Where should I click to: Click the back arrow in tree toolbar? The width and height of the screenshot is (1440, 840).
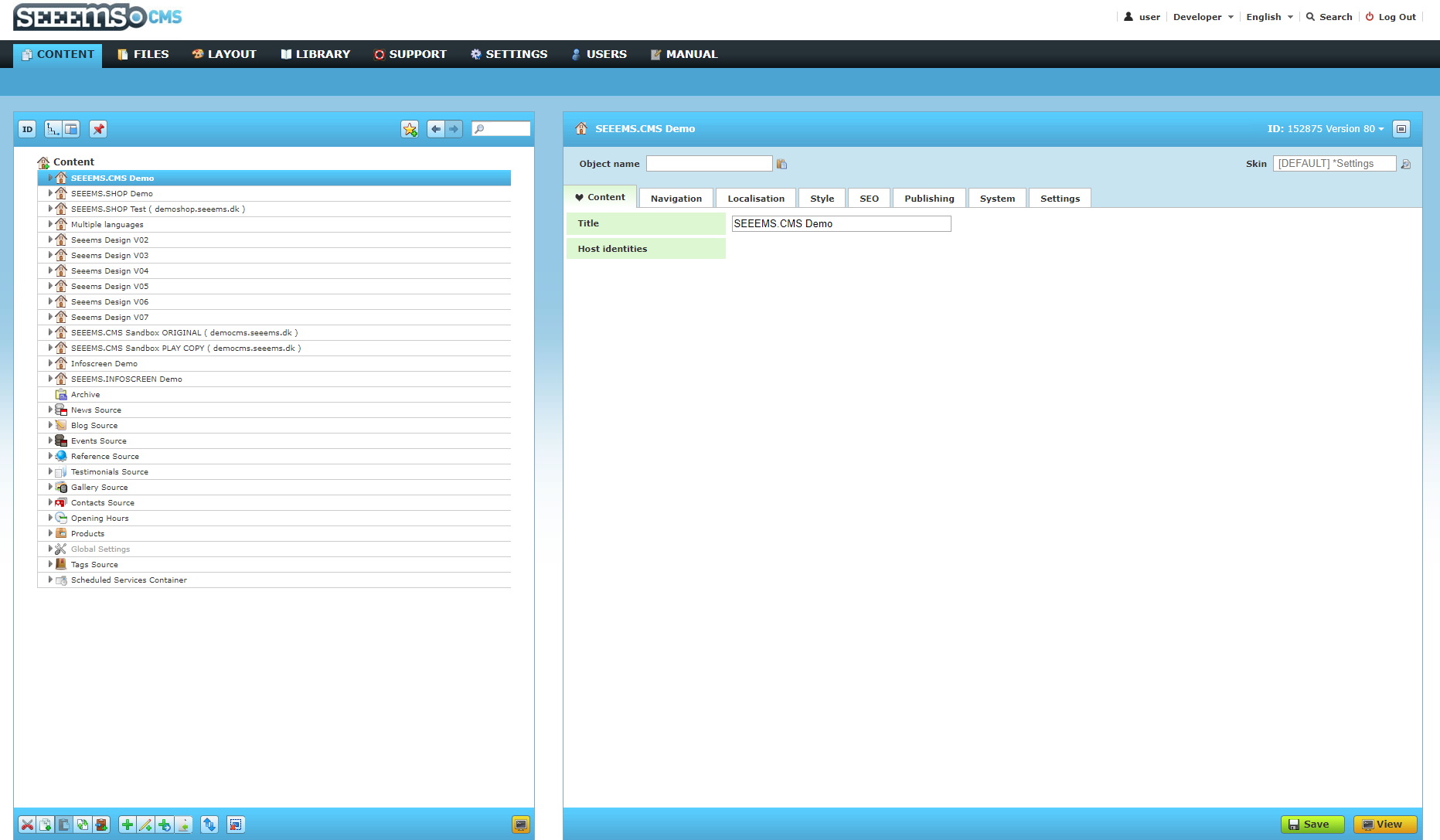436,129
